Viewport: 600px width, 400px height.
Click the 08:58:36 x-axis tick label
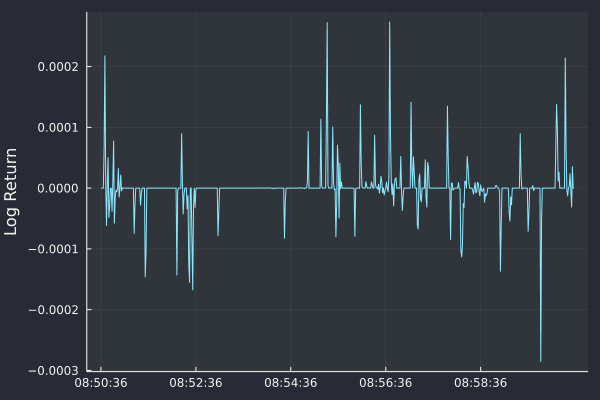(x=480, y=383)
